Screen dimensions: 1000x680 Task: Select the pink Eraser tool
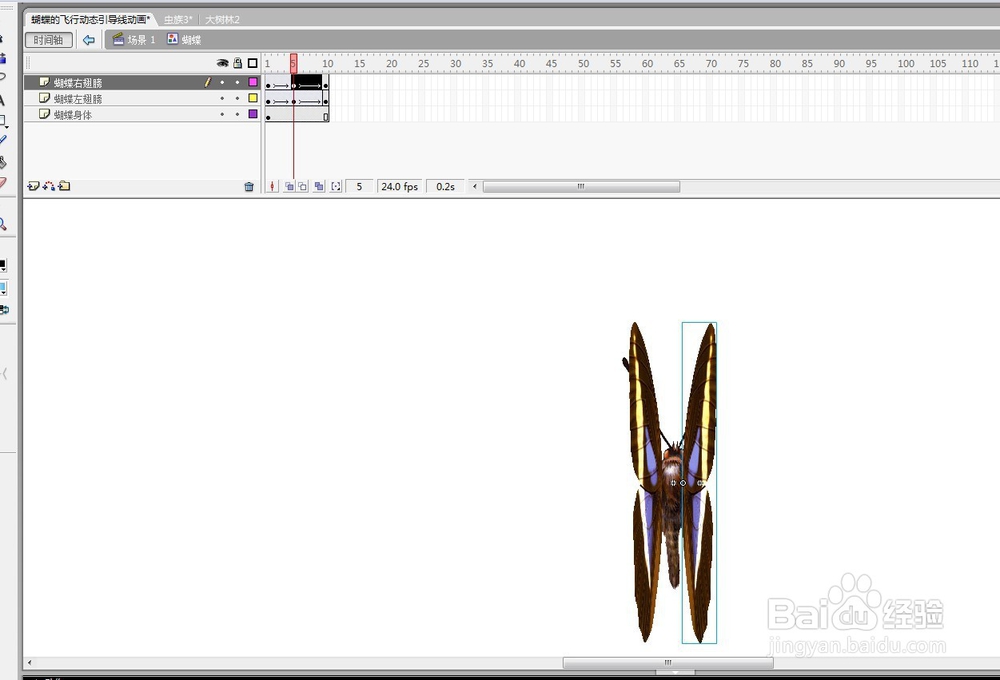point(3,183)
